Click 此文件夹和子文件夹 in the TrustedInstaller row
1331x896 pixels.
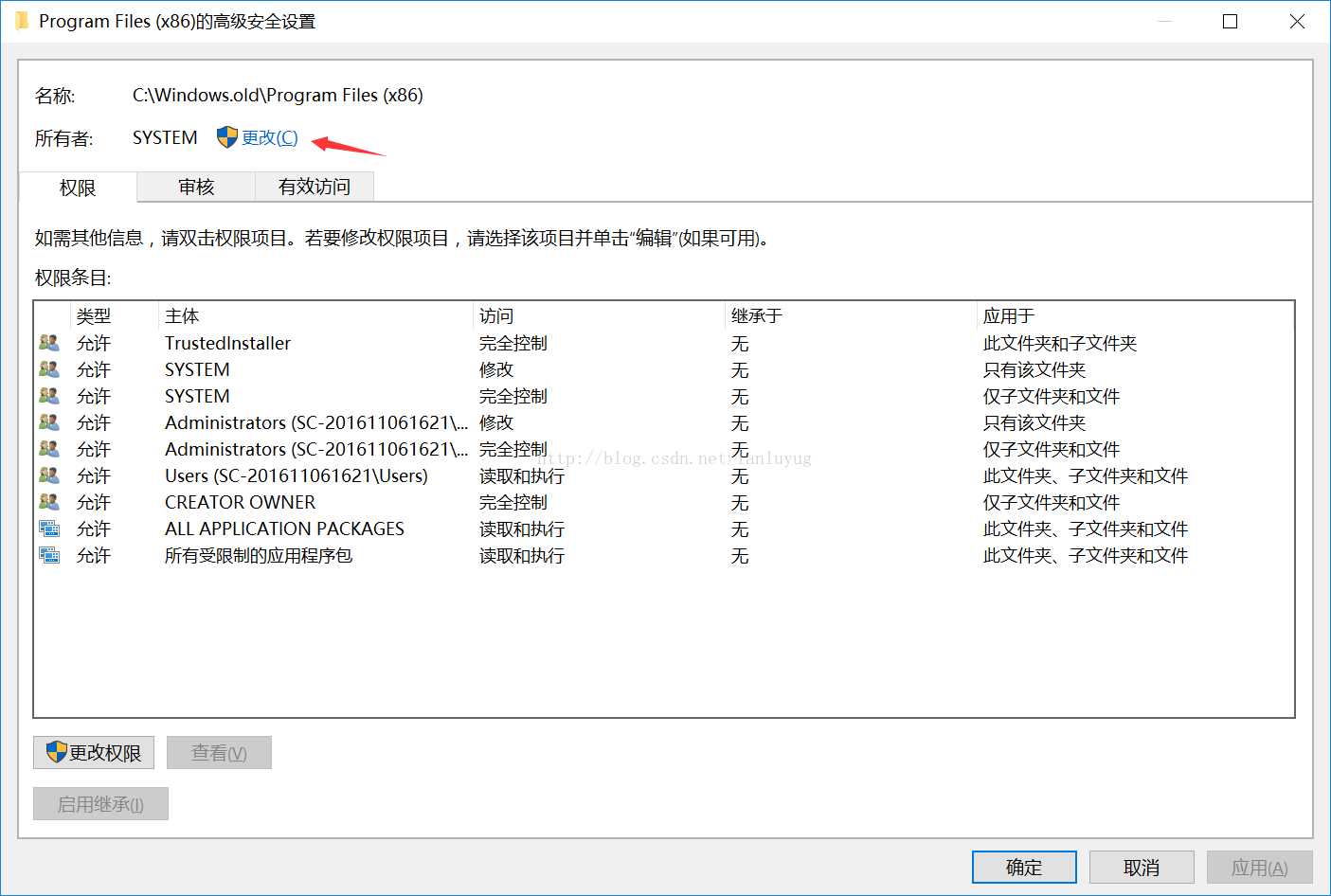click(1060, 343)
